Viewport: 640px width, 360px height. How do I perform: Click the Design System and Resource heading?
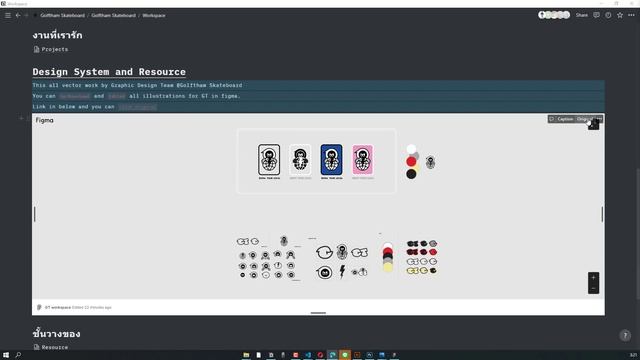tap(109, 72)
